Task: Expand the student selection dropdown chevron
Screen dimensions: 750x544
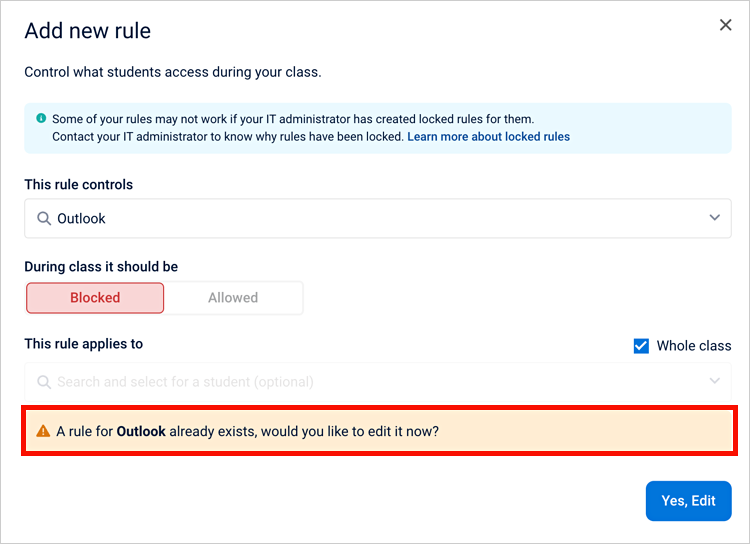Action: (715, 381)
